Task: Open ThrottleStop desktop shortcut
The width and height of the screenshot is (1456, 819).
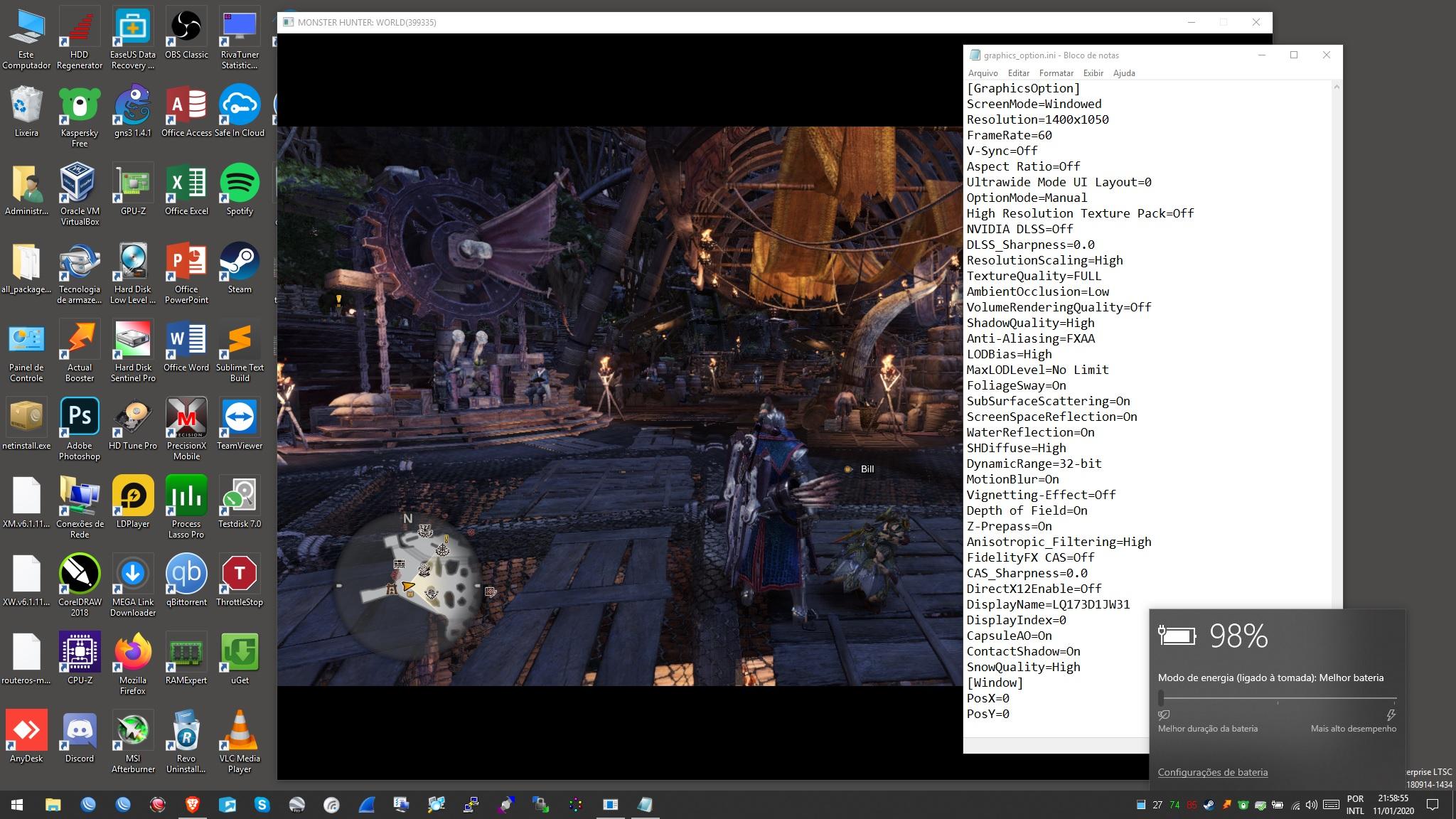Action: pyautogui.click(x=240, y=579)
